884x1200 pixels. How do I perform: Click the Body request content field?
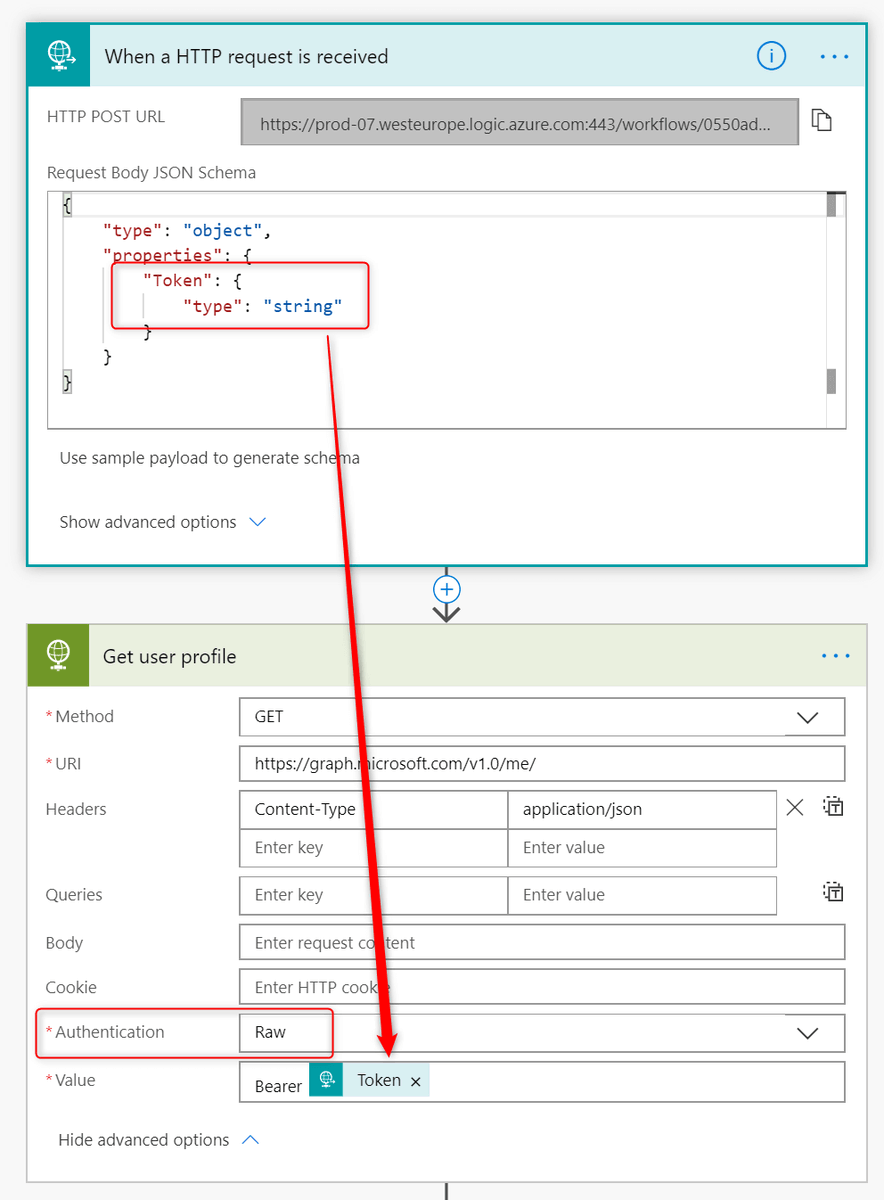[x=541, y=942]
